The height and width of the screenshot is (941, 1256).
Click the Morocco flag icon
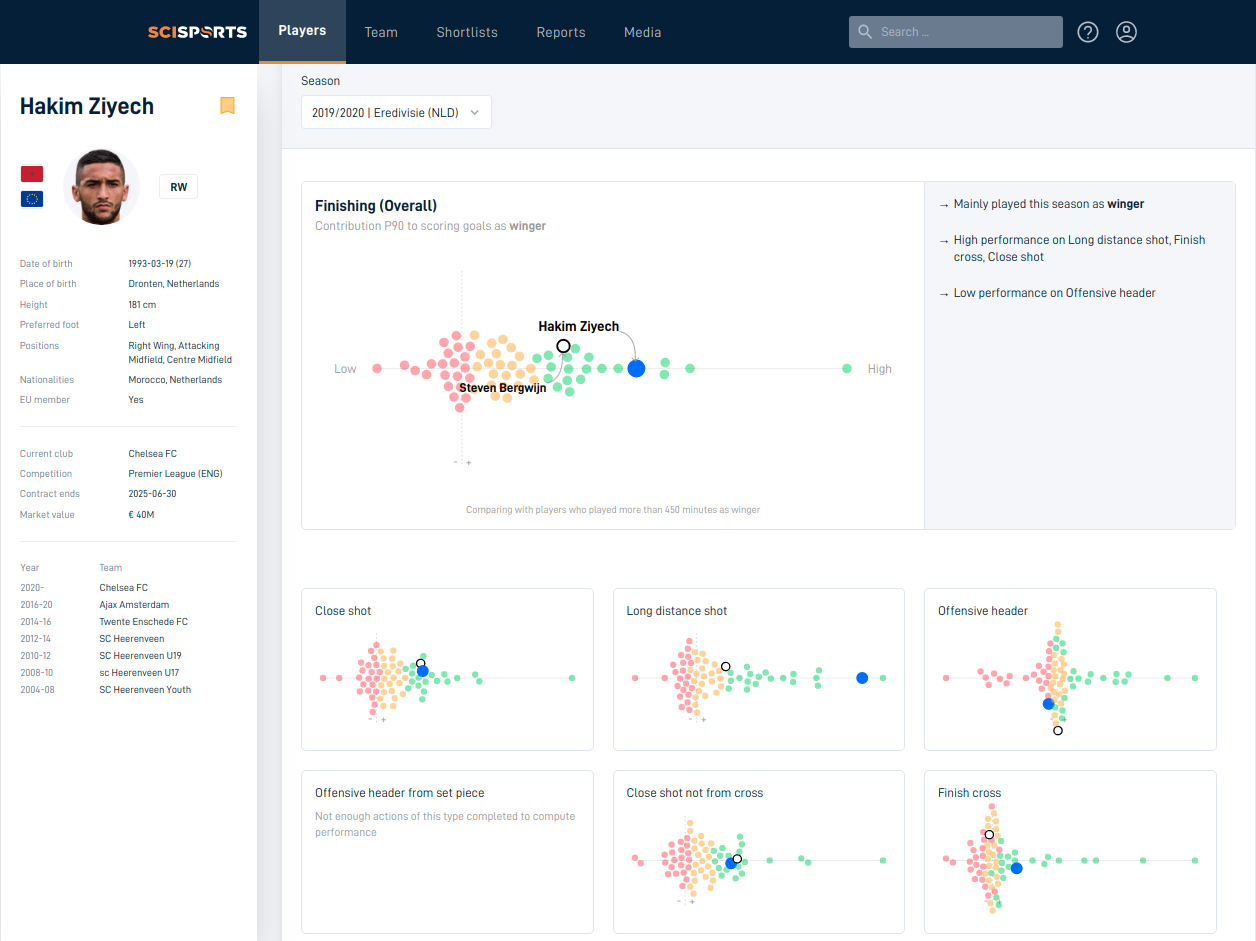click(31, 174)
